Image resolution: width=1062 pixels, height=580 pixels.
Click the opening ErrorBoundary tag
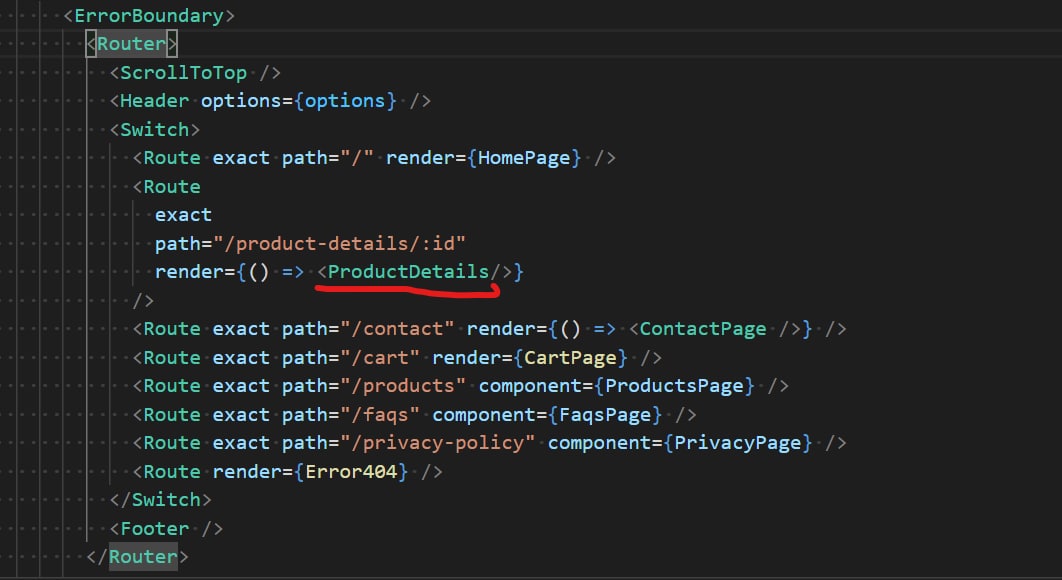(x=149, y=16)
